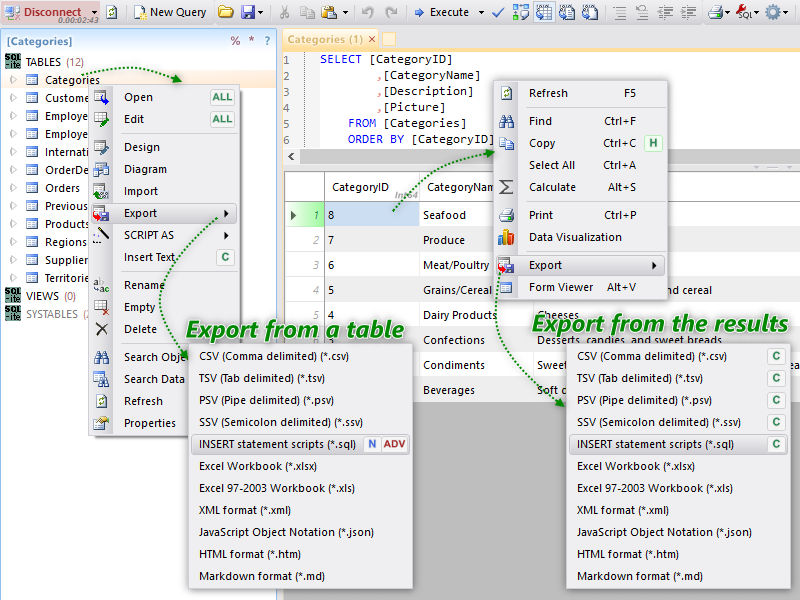Undo the last edit in the toolbar
Screen dimensions: 800x600
367,12
